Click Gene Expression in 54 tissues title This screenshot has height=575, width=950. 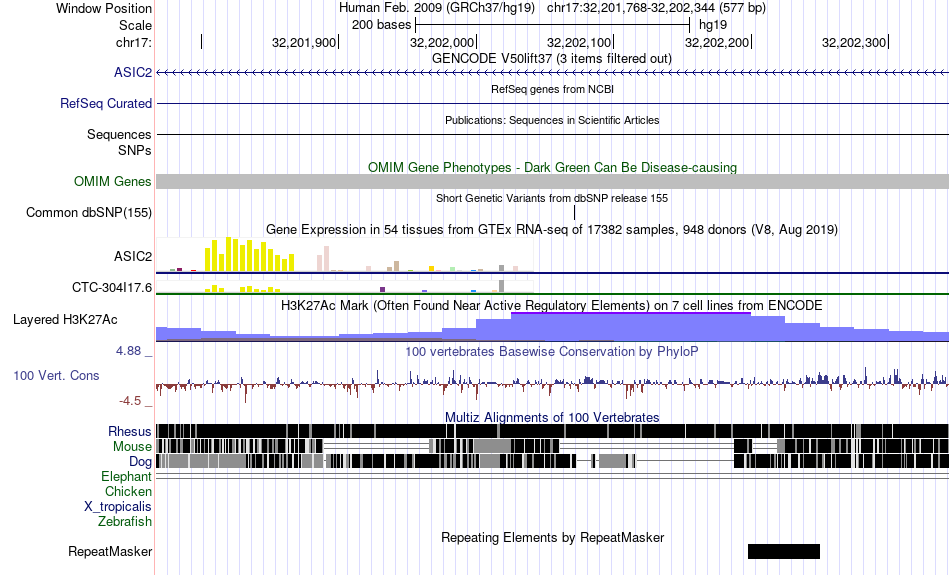552,230
